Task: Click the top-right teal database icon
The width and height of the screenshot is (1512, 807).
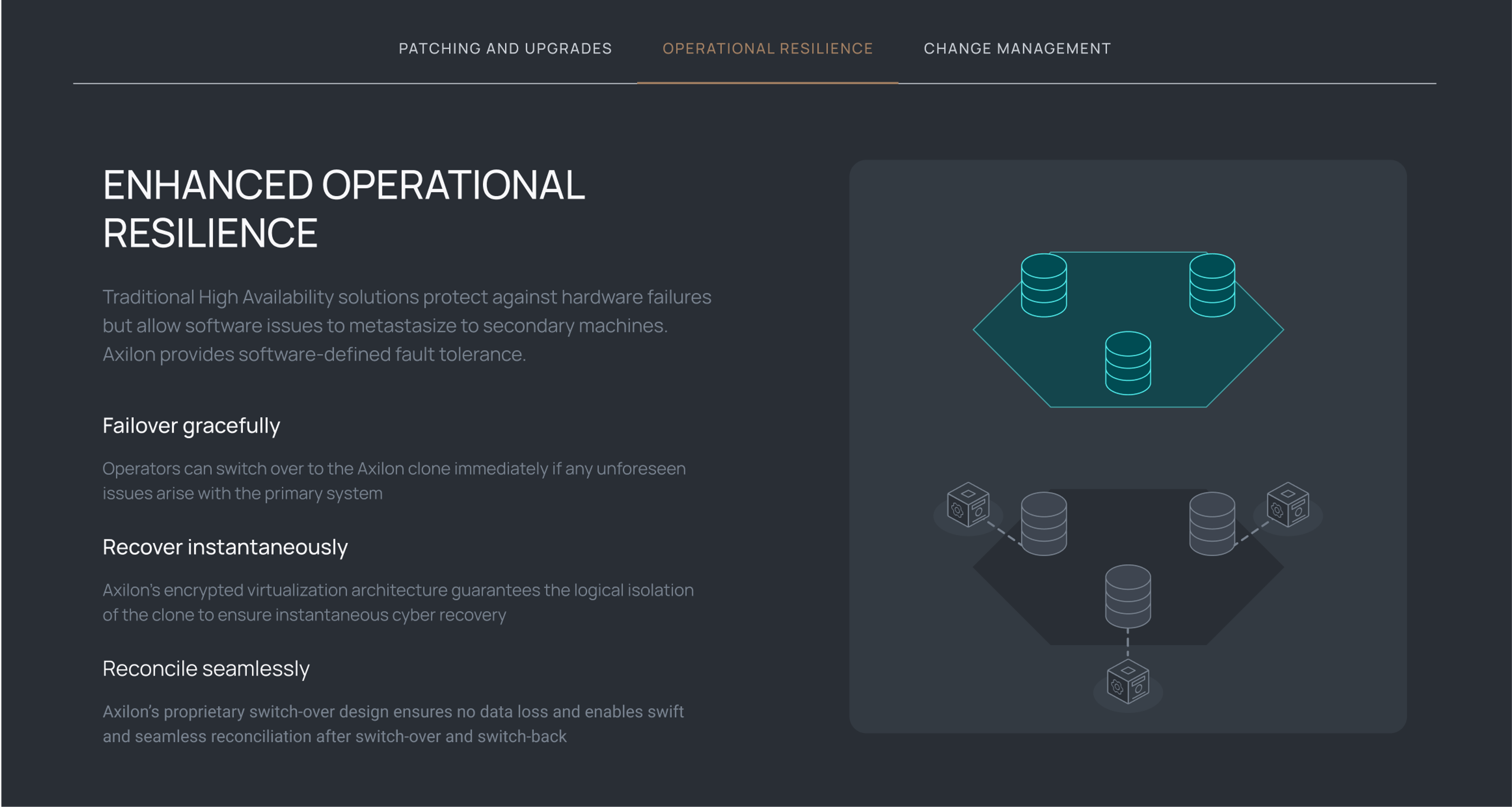Action: [1212, 285]
